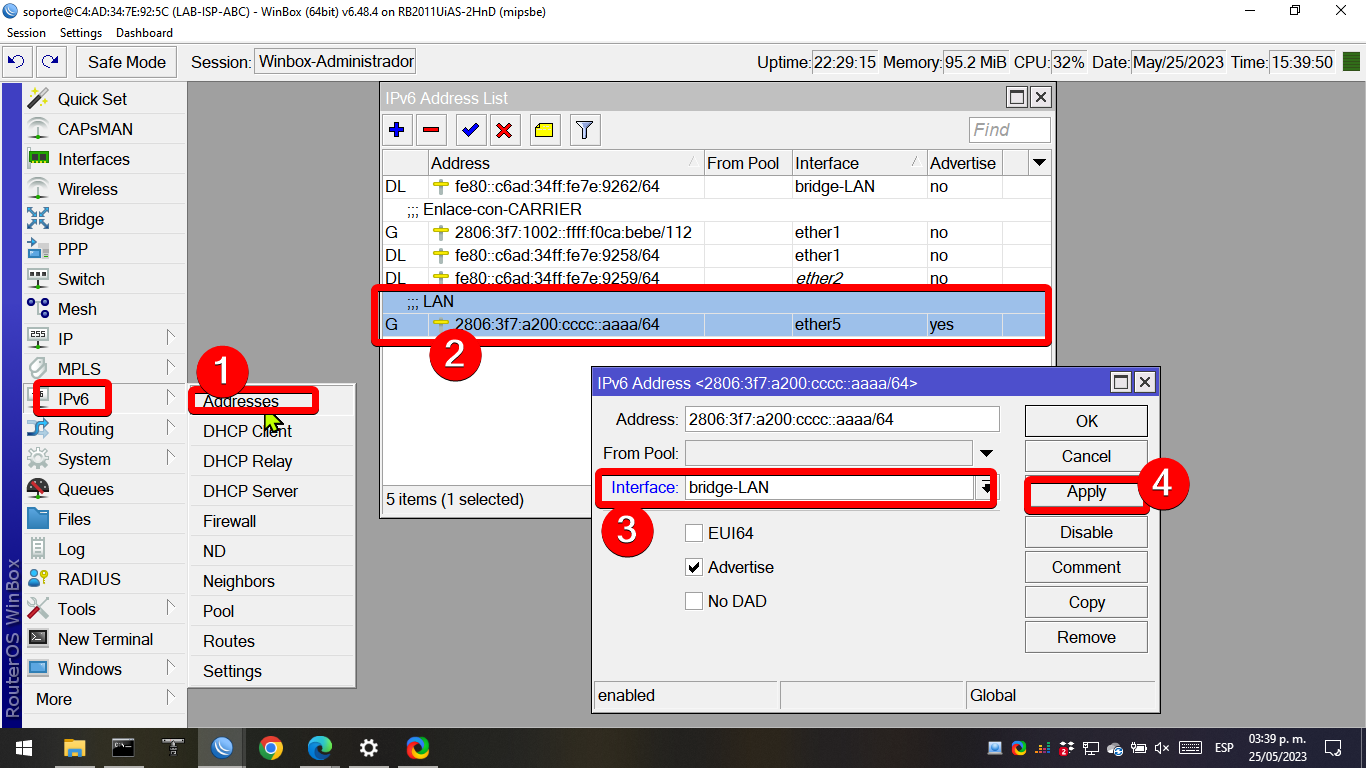Click inside the Find search field

pyautogui.click(x=1008, y=129)
